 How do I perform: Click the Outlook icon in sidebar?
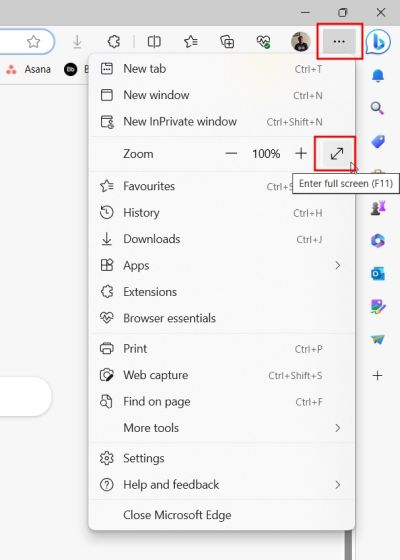(378, 274)
